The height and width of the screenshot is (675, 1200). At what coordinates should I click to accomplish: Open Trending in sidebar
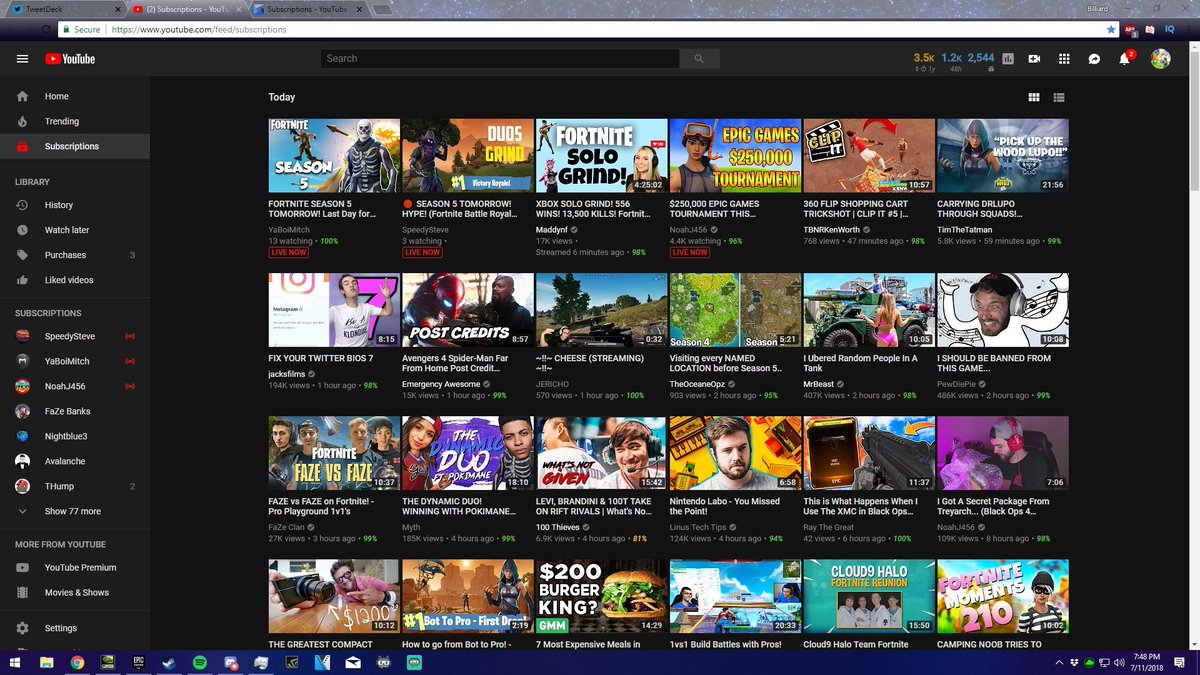(x=75, y=121)
